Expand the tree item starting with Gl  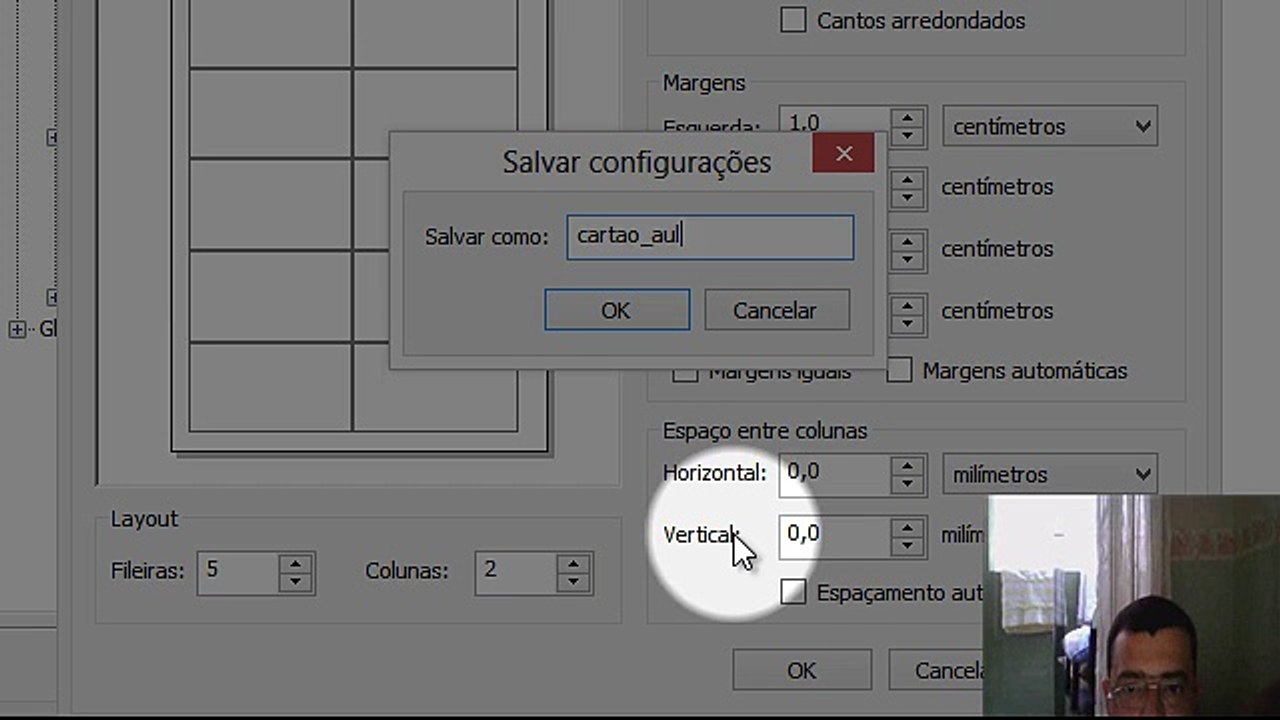pos(17,329)
